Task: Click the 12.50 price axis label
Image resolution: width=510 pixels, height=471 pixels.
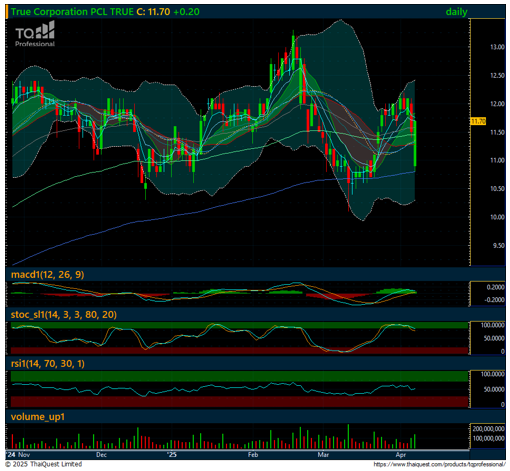Action: pos(497,76)
